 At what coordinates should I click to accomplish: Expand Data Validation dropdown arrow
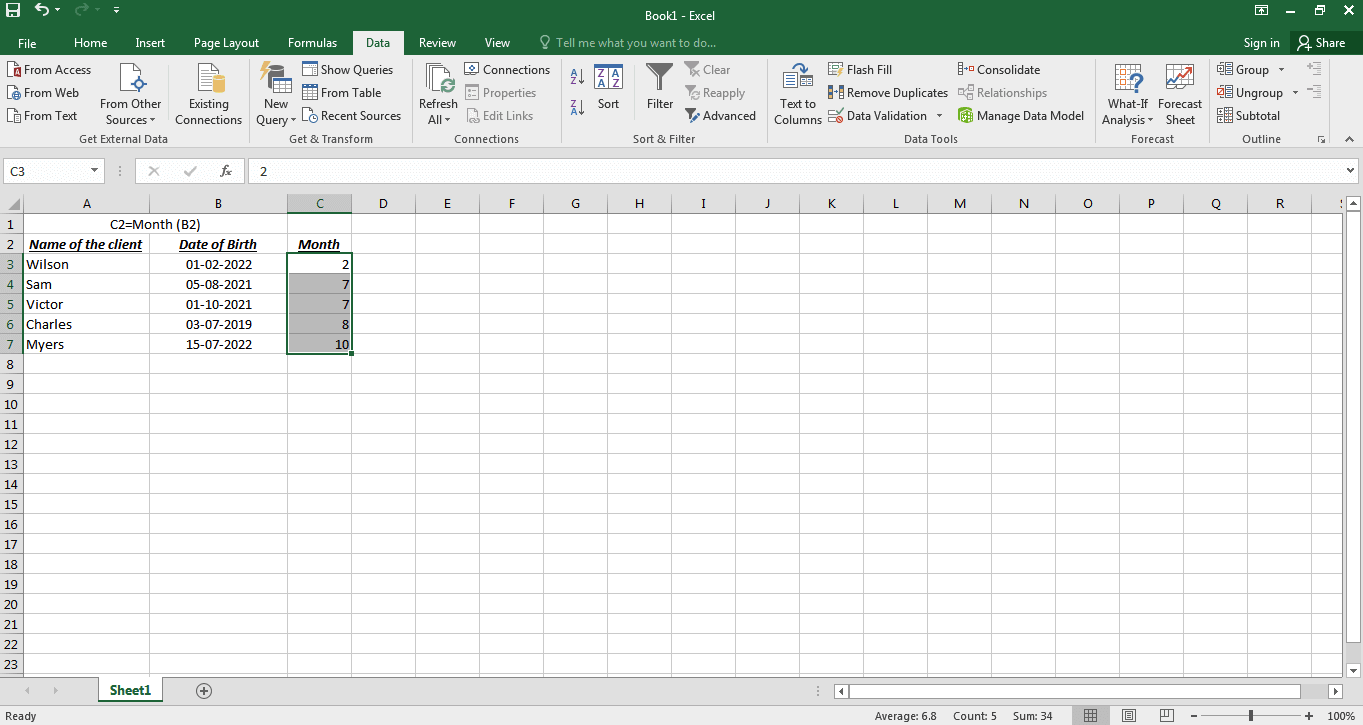[939, 116]
